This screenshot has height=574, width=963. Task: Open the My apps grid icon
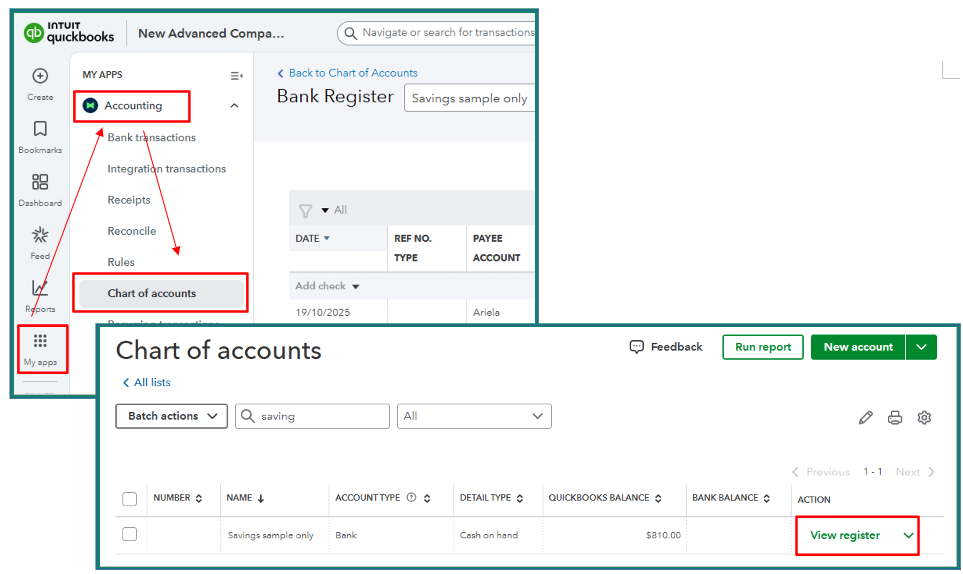tap(41, 341)
